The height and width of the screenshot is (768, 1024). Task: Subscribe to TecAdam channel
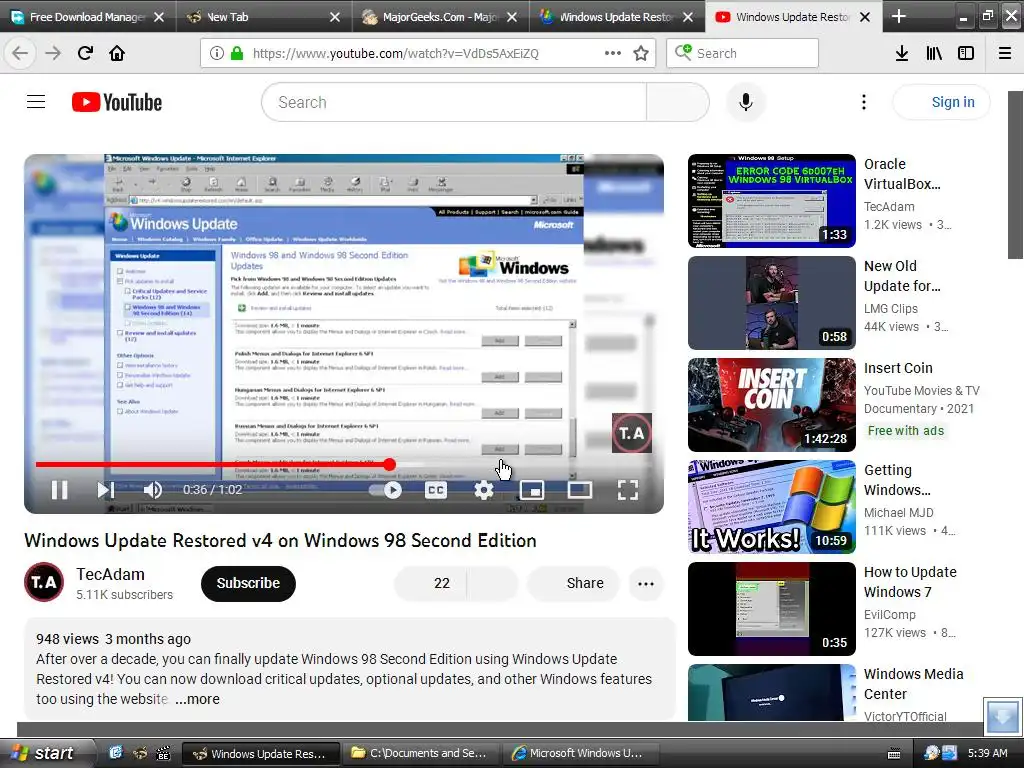click(248, 583)
